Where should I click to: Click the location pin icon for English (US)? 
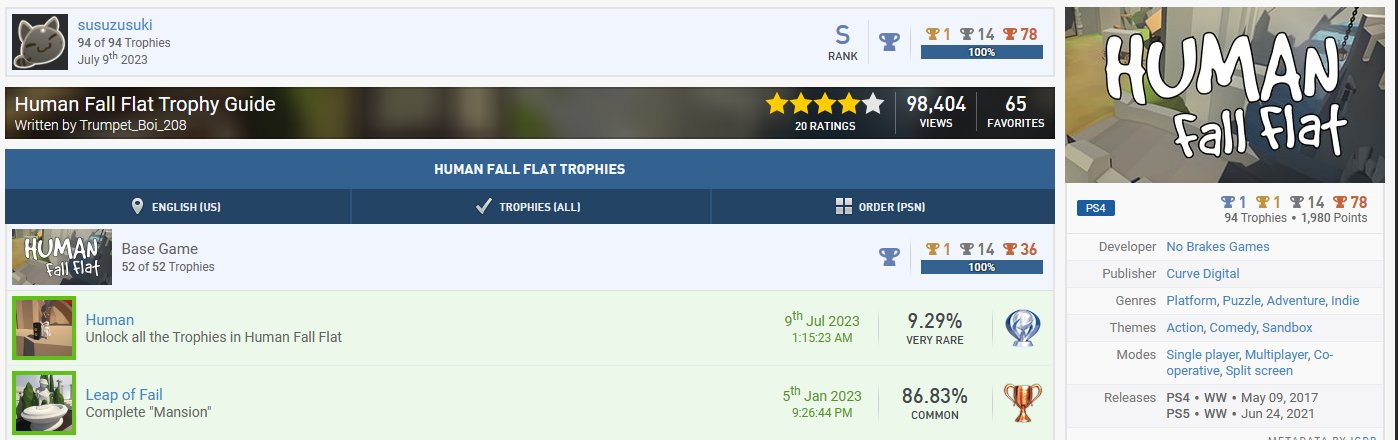(137, 207)
